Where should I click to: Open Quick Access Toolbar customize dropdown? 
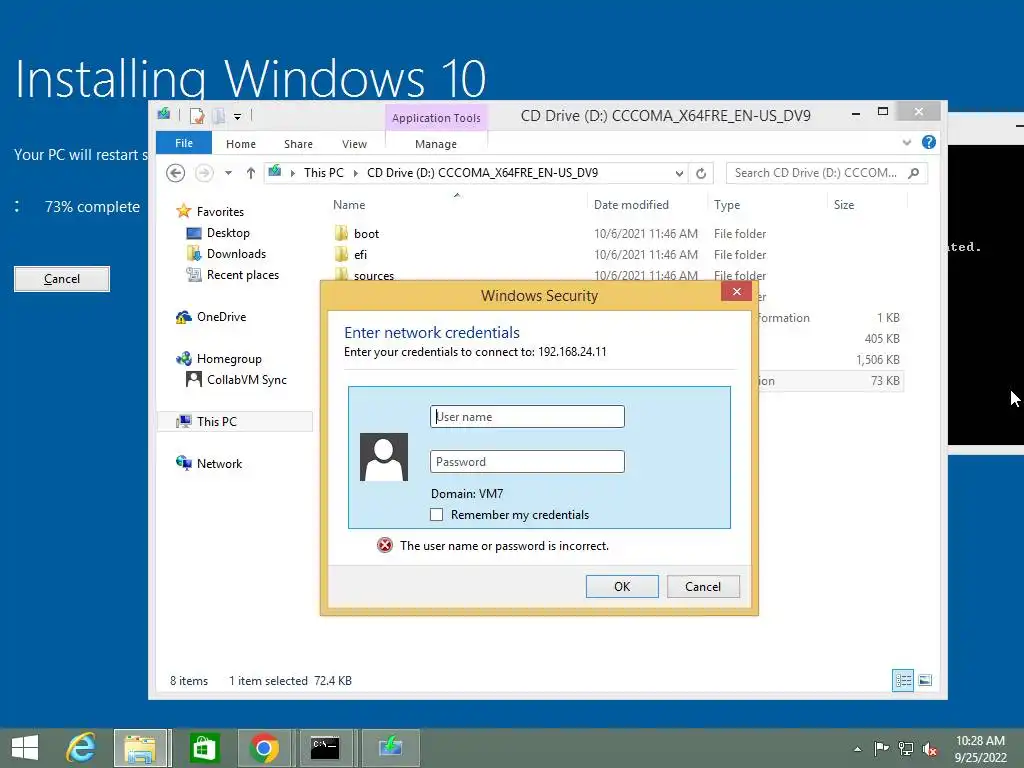238,116
